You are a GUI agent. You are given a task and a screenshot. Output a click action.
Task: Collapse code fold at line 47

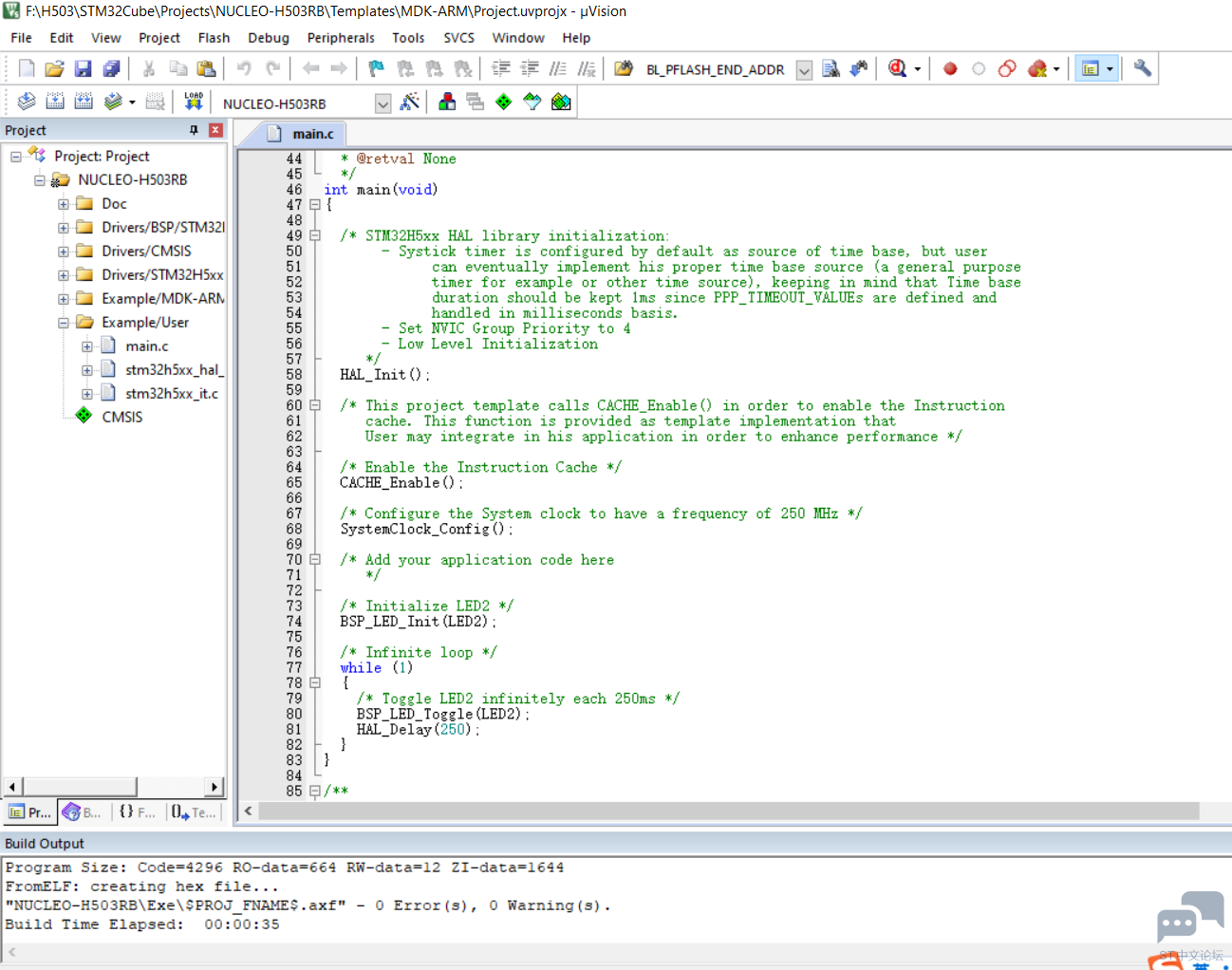point(315,205)
